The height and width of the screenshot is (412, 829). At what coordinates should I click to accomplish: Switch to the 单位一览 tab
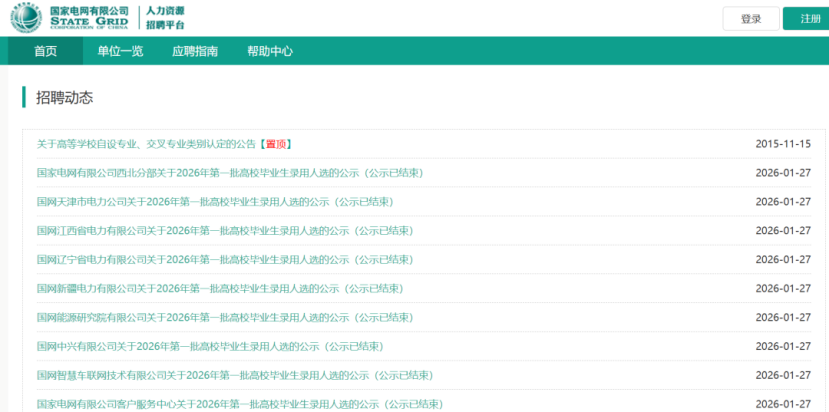(120, 51)
